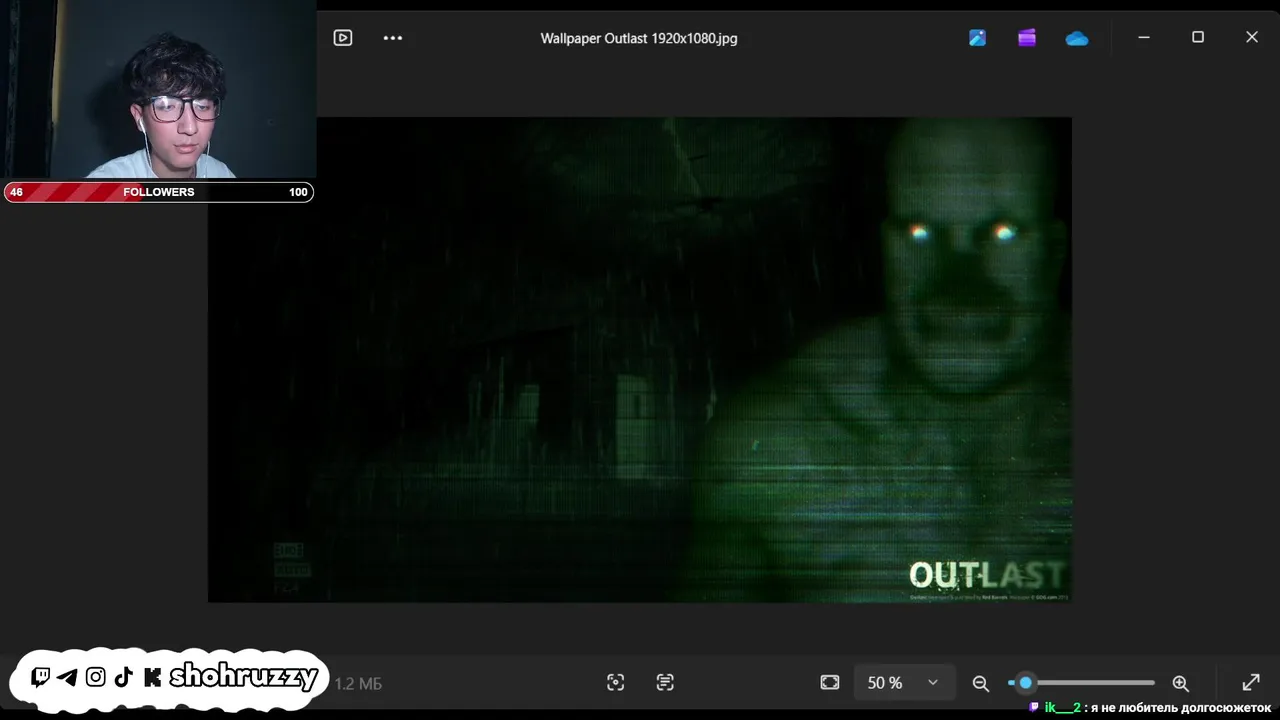
Task: Enter full screen with the diagonal arrows icon
Action: click(1251, 682)
